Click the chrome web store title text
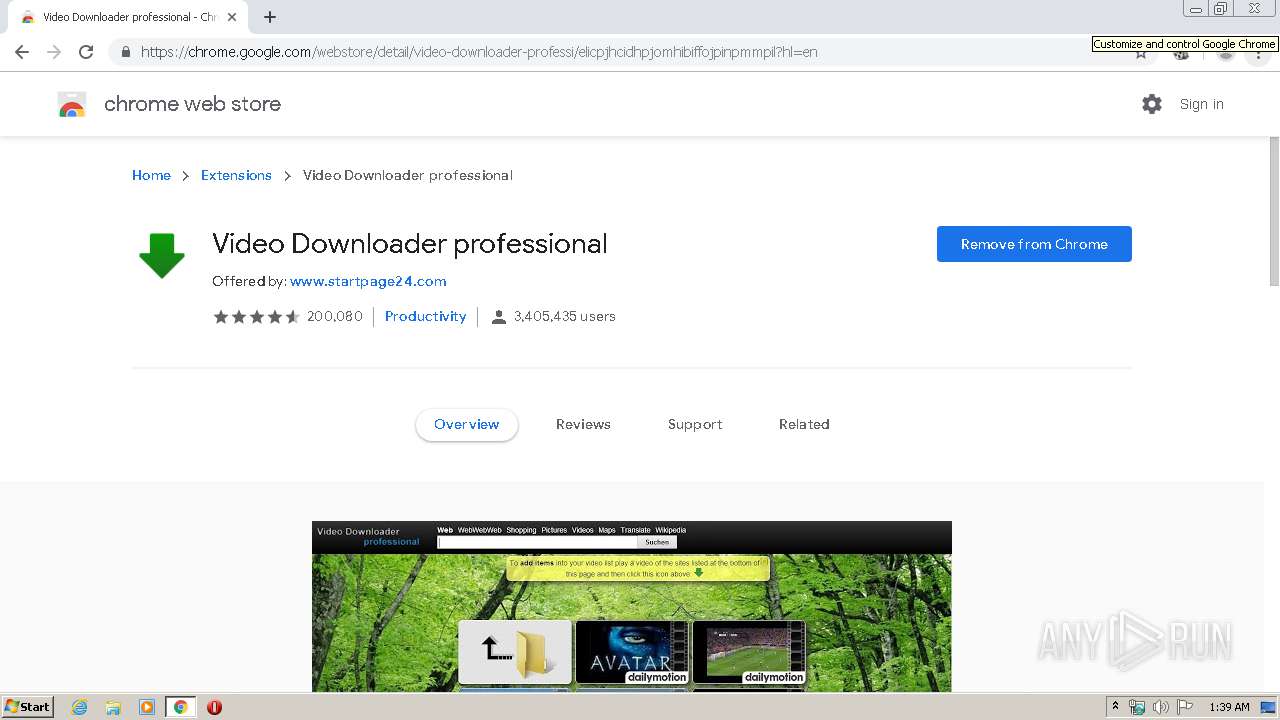This screenshot has width=1280, height=720. point(193,104)
